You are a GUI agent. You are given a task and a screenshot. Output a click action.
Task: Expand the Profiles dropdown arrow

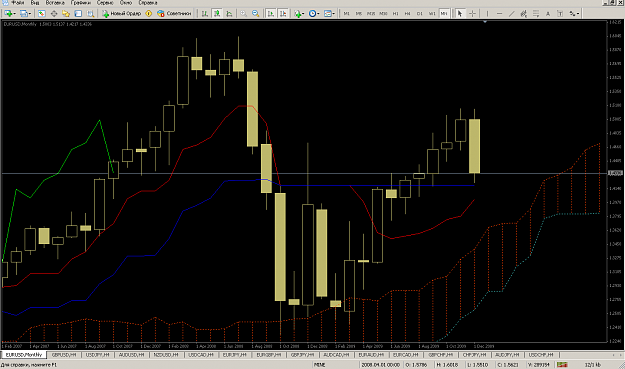point(30,14)
